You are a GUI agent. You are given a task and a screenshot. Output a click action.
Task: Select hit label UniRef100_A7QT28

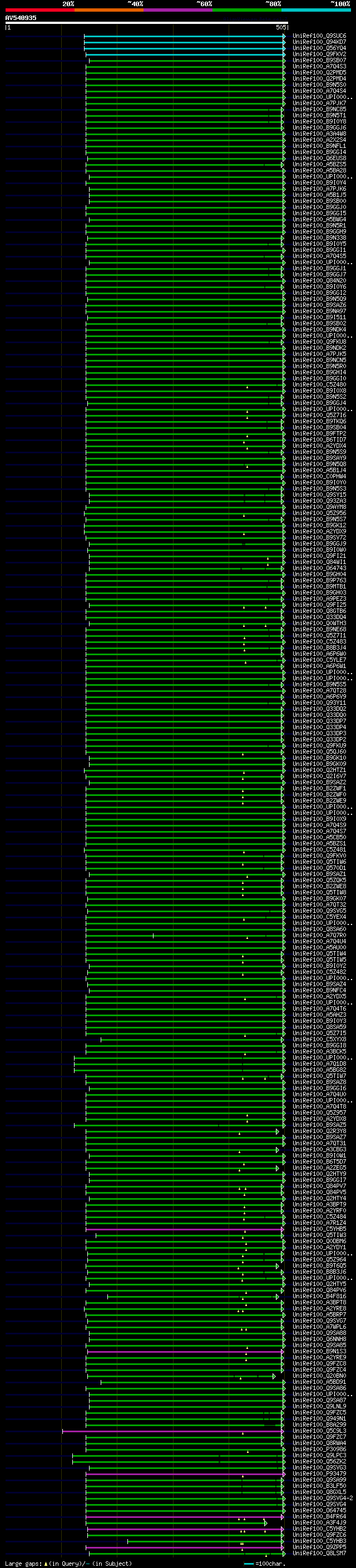(x=319, y=691)
